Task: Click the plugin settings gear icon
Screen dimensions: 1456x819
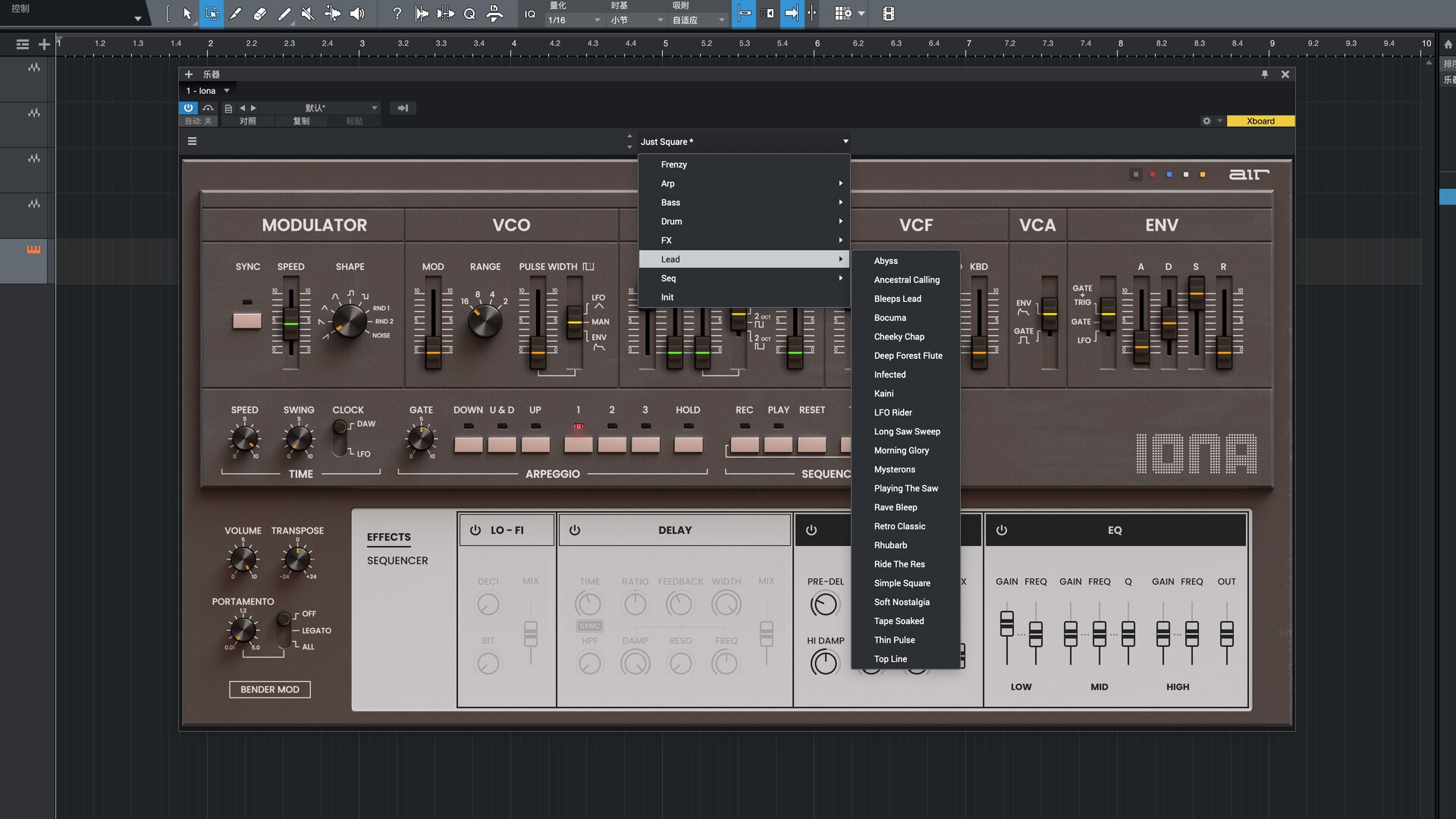Action: click(1207, 121)
